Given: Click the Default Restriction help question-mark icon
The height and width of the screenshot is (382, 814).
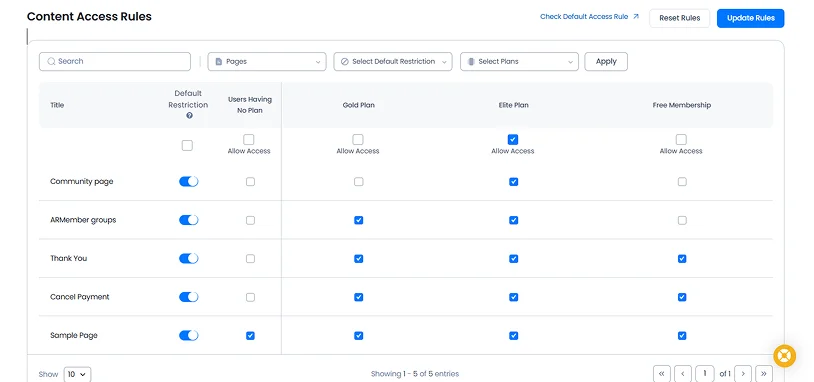Looking at the screenshot, I should 189,116.
